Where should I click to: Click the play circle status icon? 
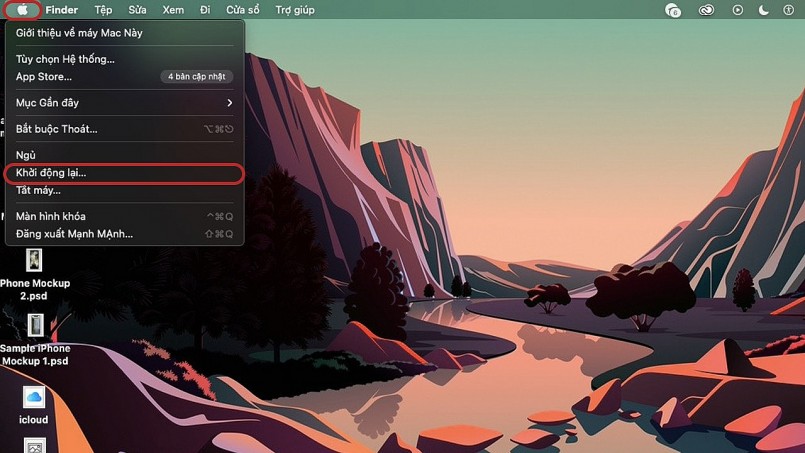738,10
